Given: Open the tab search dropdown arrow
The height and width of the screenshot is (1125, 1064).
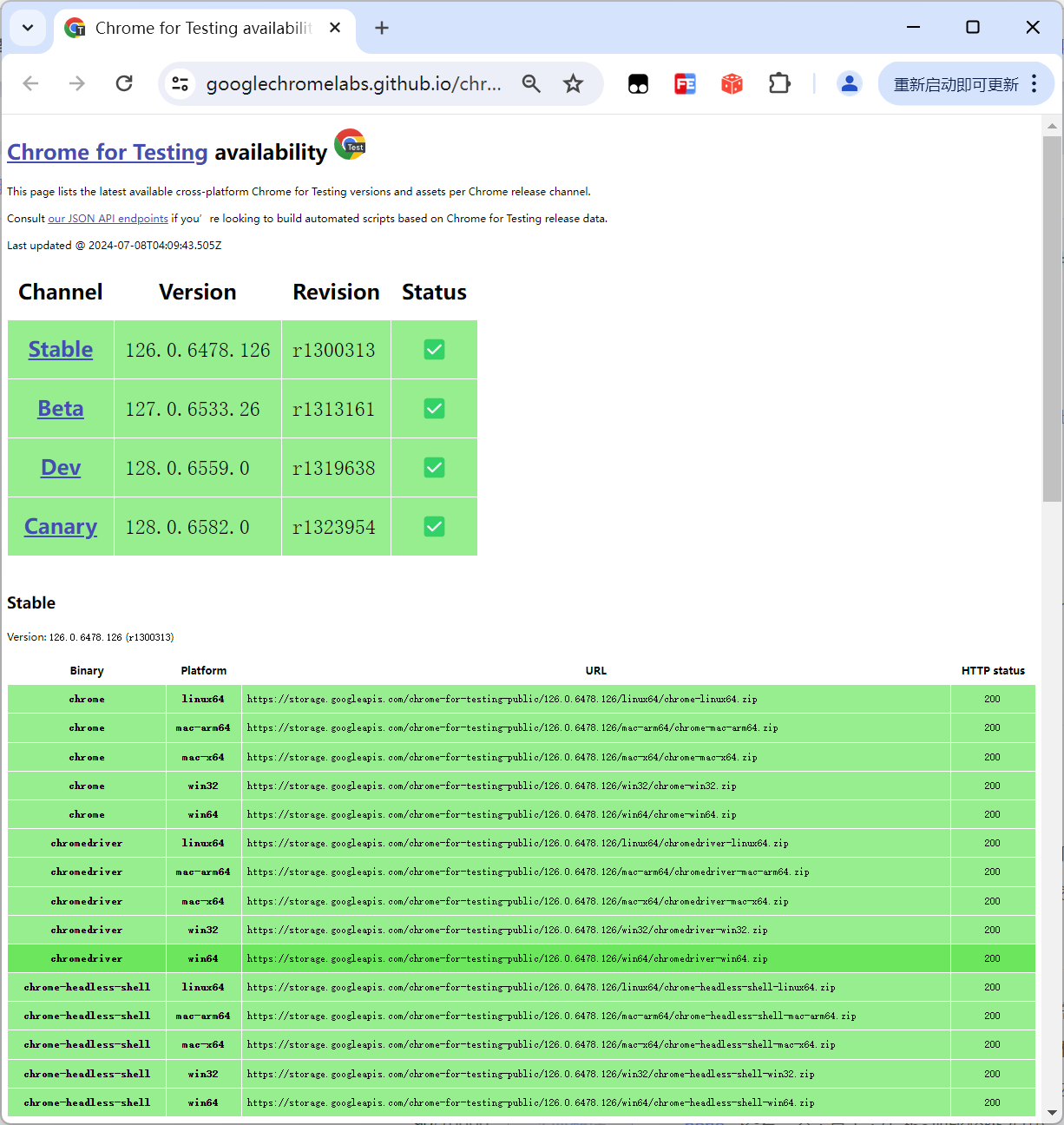Looking at the screenshot, I should pyautogui.click(x=28, y=28).
